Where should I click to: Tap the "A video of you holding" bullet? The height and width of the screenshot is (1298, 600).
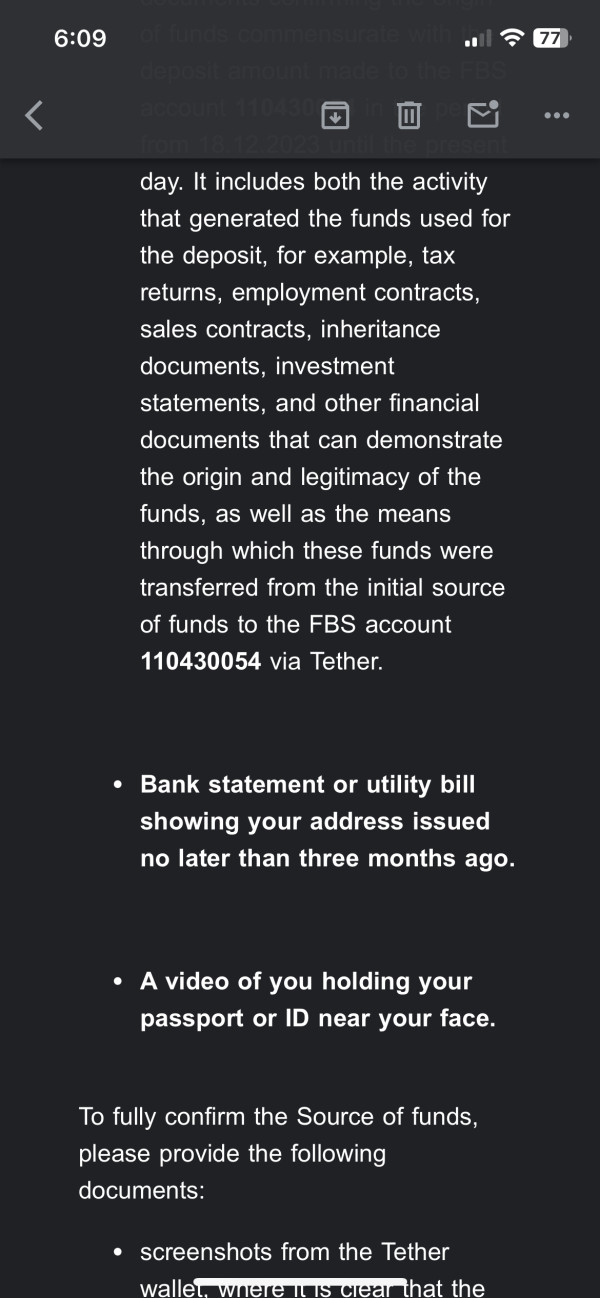point(305,982)
